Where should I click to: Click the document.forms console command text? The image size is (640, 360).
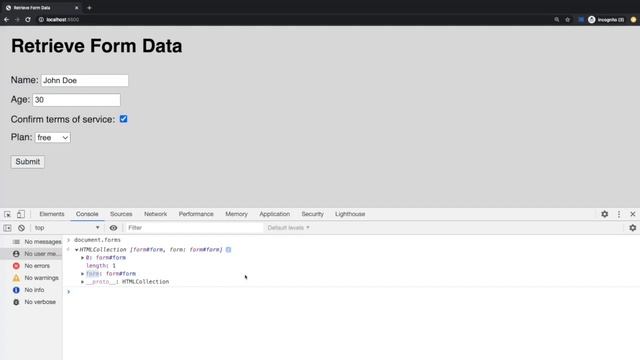coord(97,240)
